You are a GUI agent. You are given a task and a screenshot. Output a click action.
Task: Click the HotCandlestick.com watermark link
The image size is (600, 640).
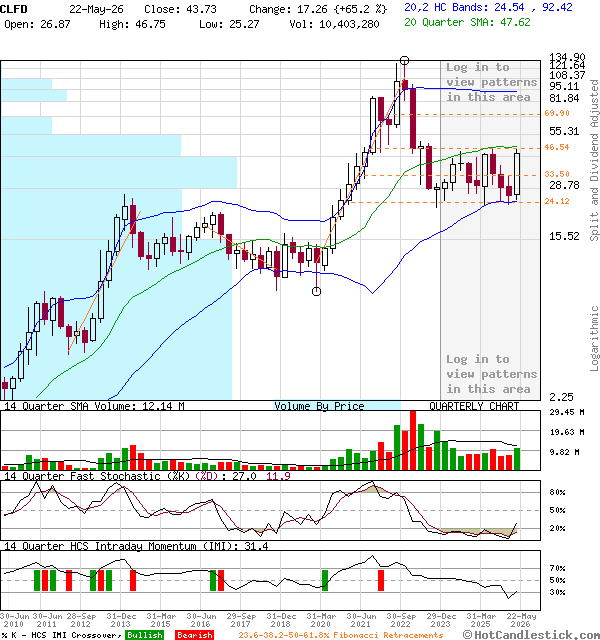coord(531,635)
